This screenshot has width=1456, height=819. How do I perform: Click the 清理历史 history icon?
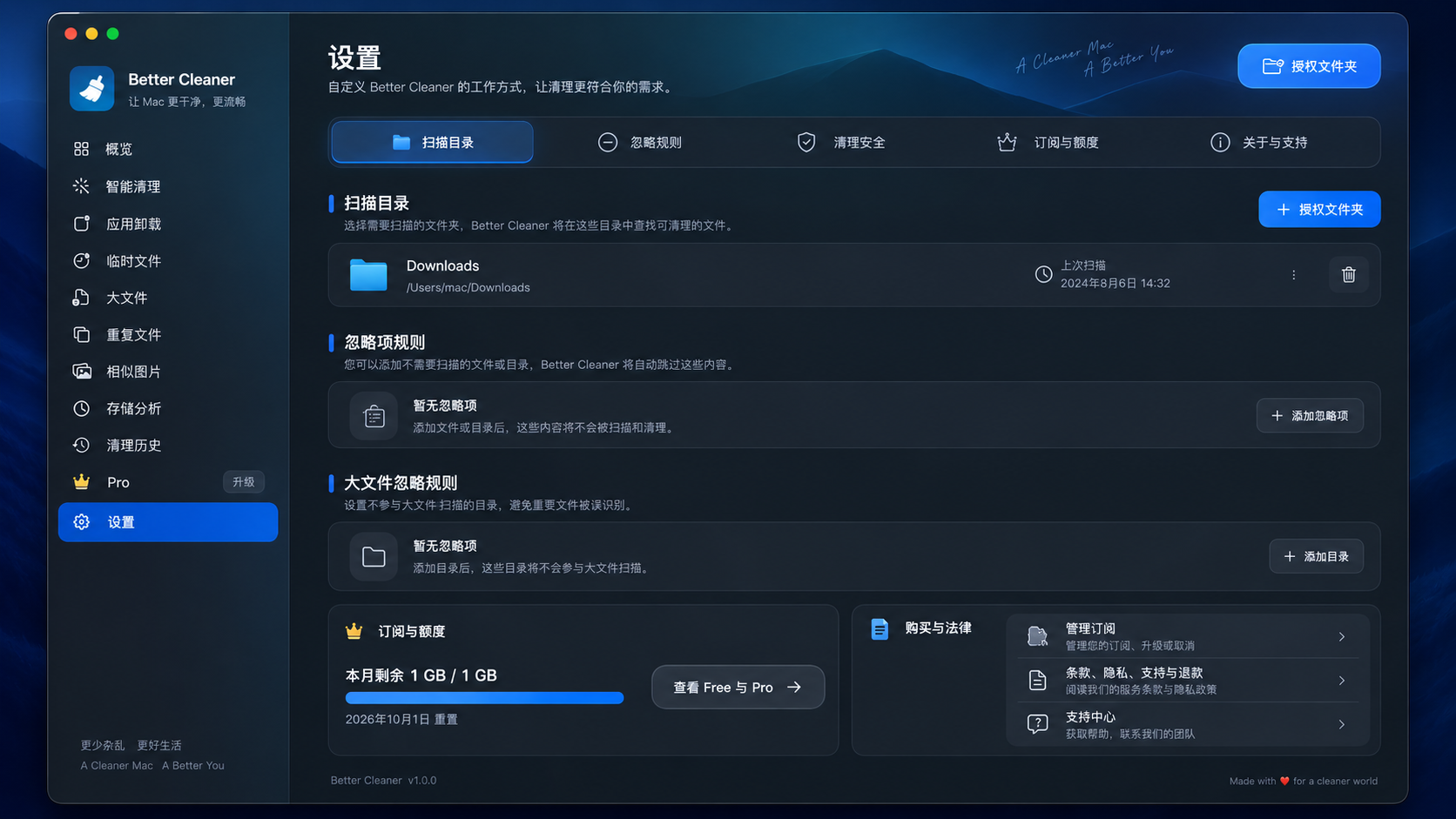[x=81, y=445]
